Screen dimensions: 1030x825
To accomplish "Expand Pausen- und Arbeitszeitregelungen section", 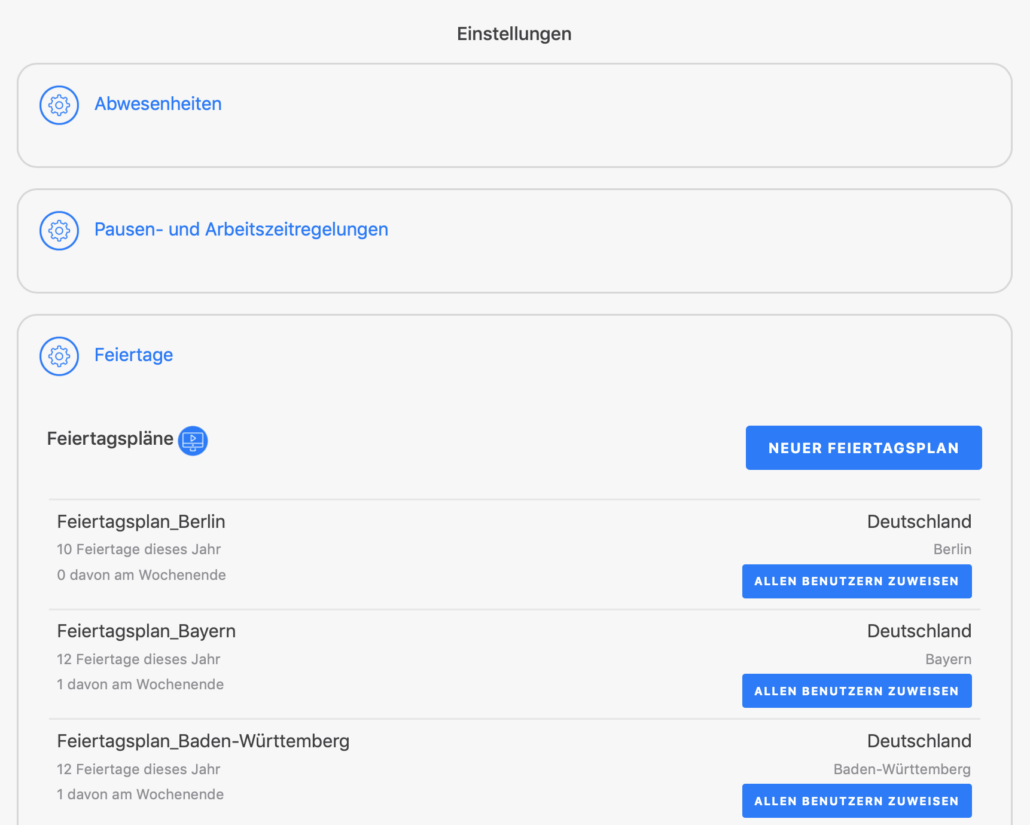I will [x=241, y=229].
